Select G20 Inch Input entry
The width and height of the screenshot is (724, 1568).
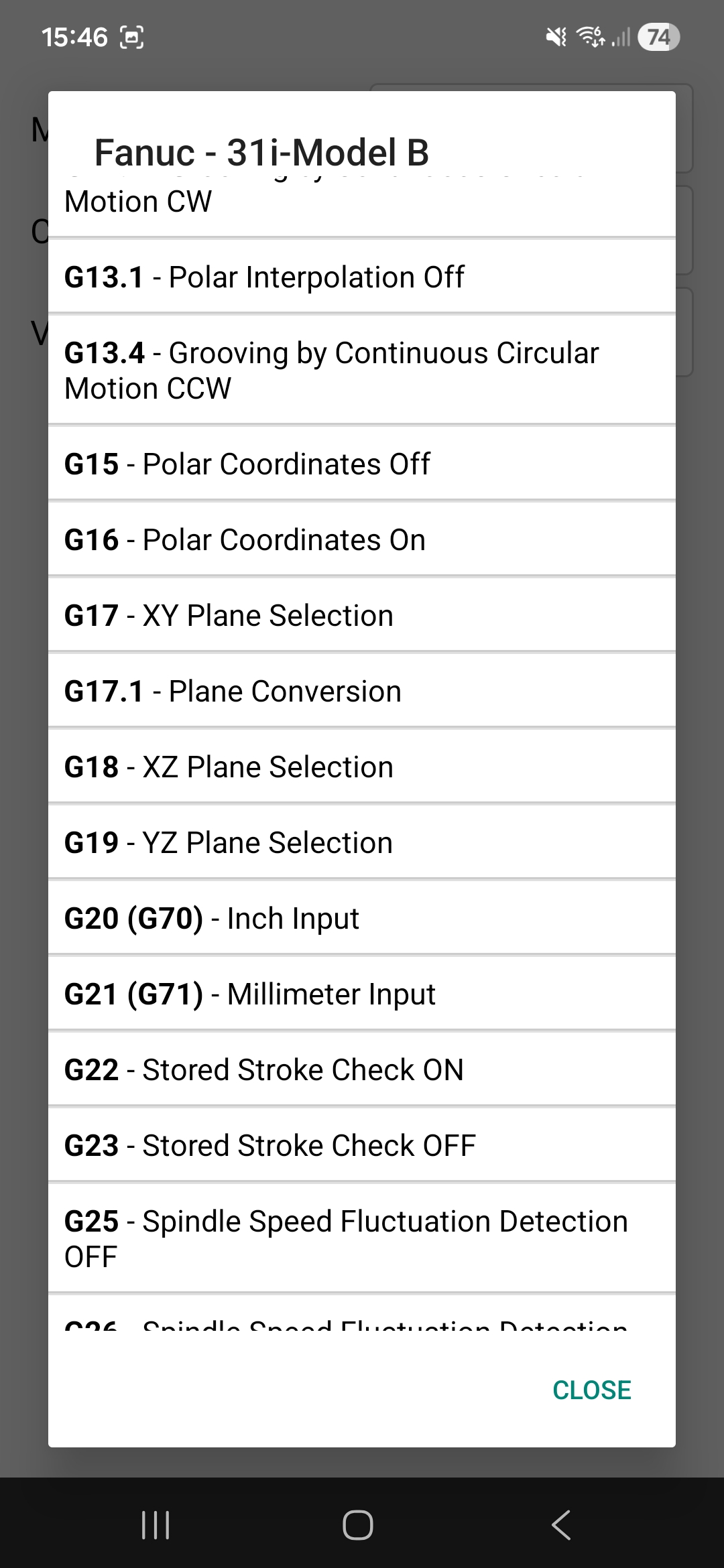(x=362, y=917)
